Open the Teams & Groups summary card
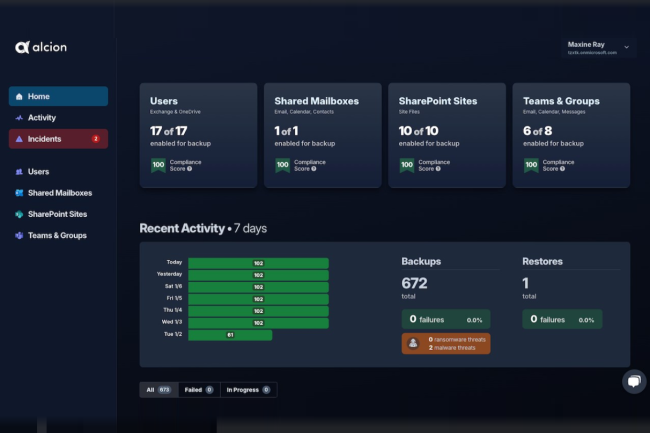Image resolution: width=650 pixels, height=433 pixels. 571,135
